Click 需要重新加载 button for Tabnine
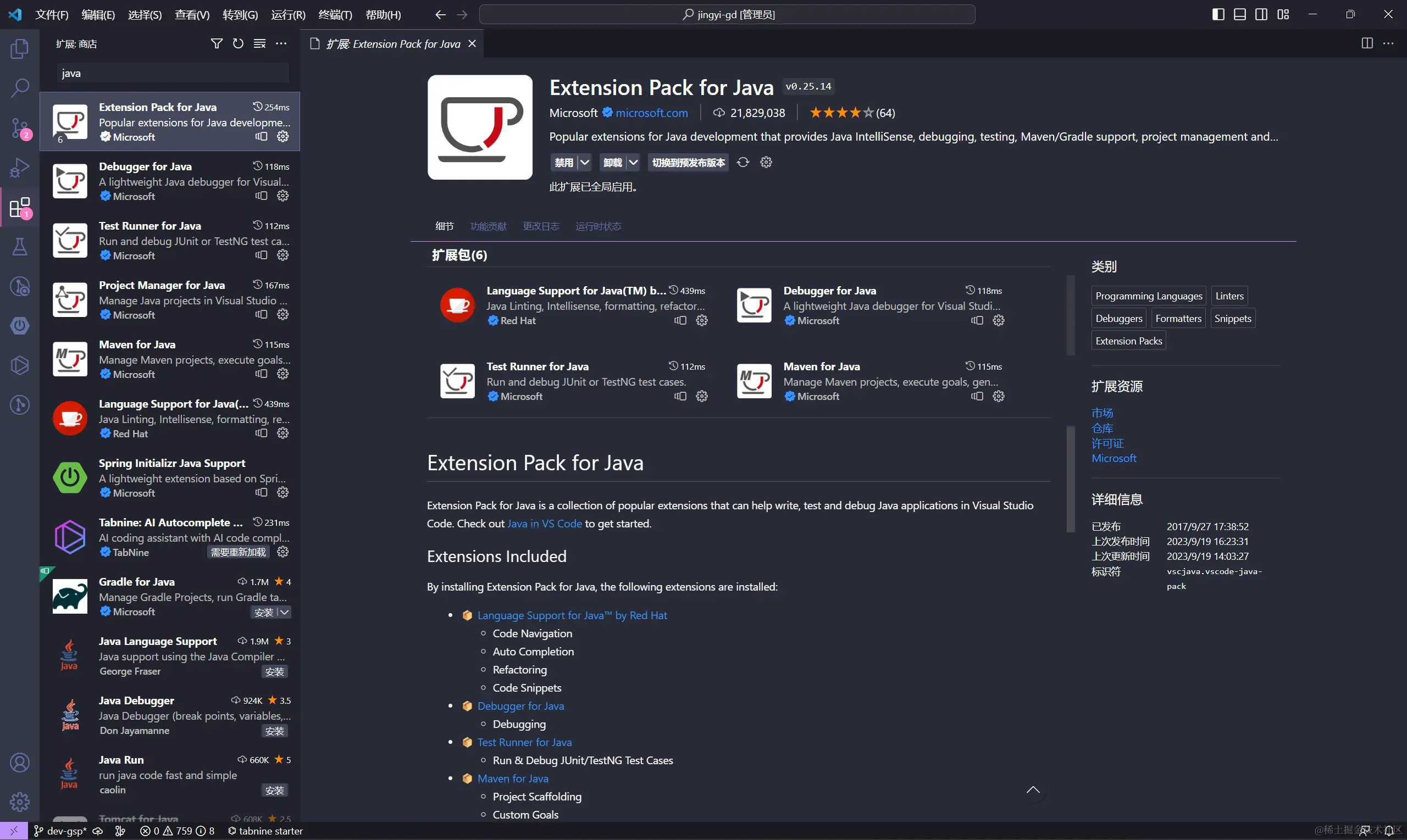Screen dimensions: 1407x840 pyautogui.click(x=238, y=552)
